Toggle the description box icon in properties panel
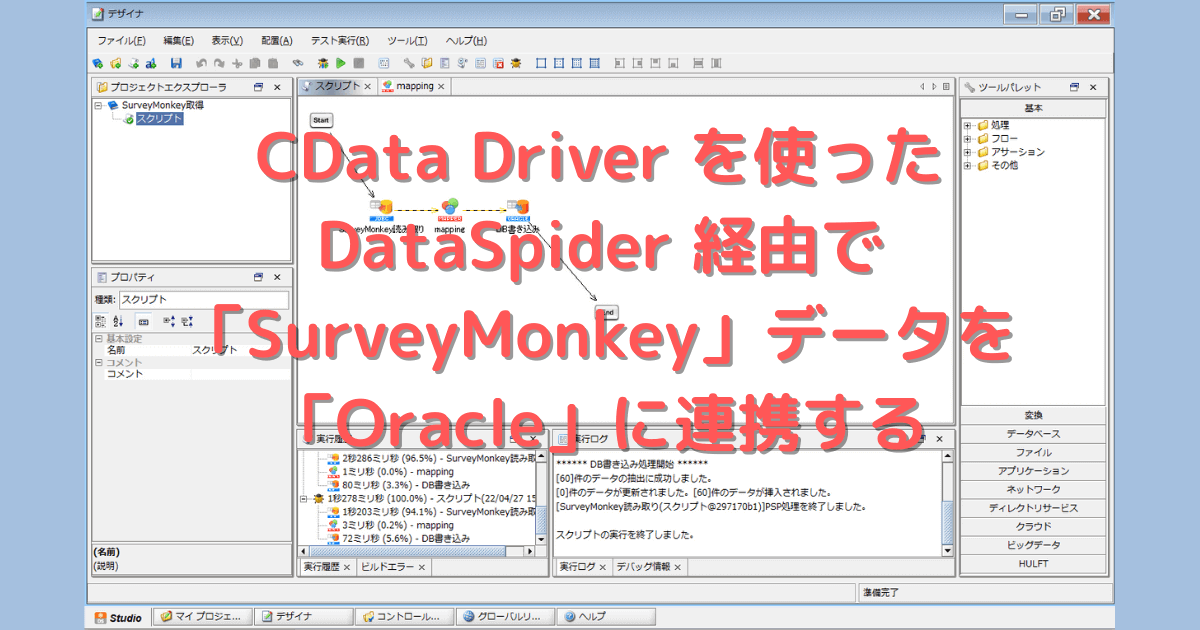The image size is (1200, 630). click(145, 321)
